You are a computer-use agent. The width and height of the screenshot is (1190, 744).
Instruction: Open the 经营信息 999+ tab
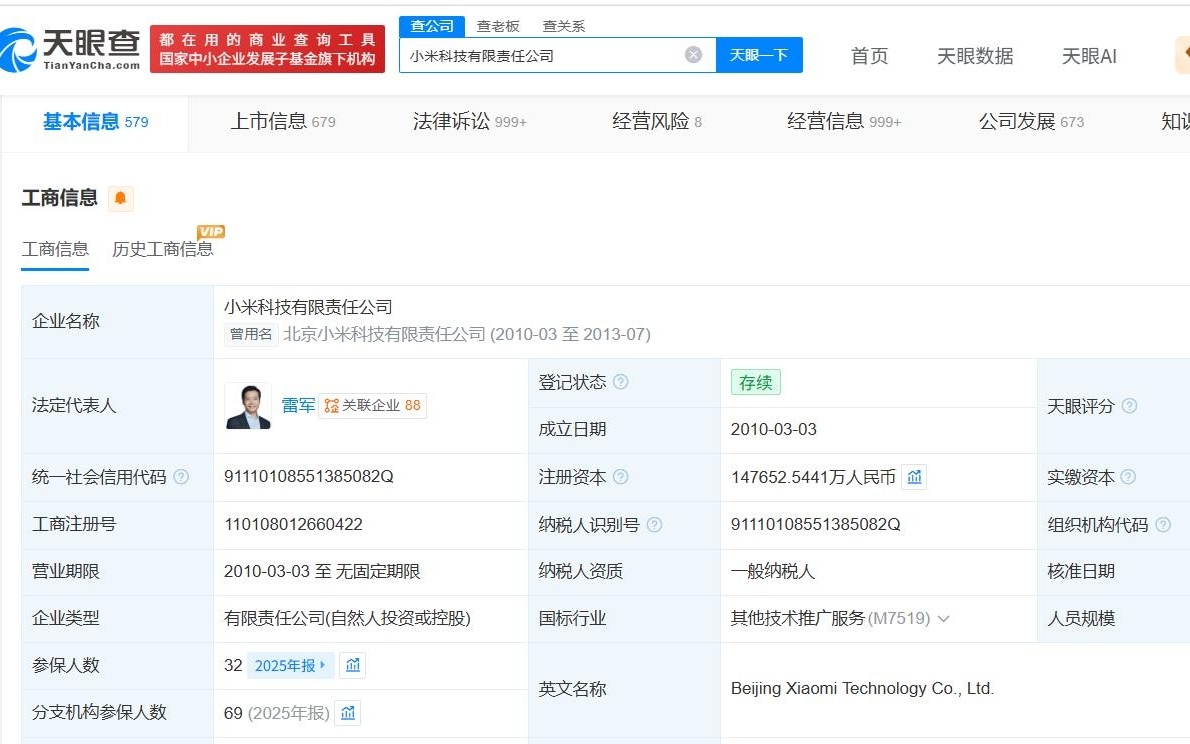click(844, 122)
